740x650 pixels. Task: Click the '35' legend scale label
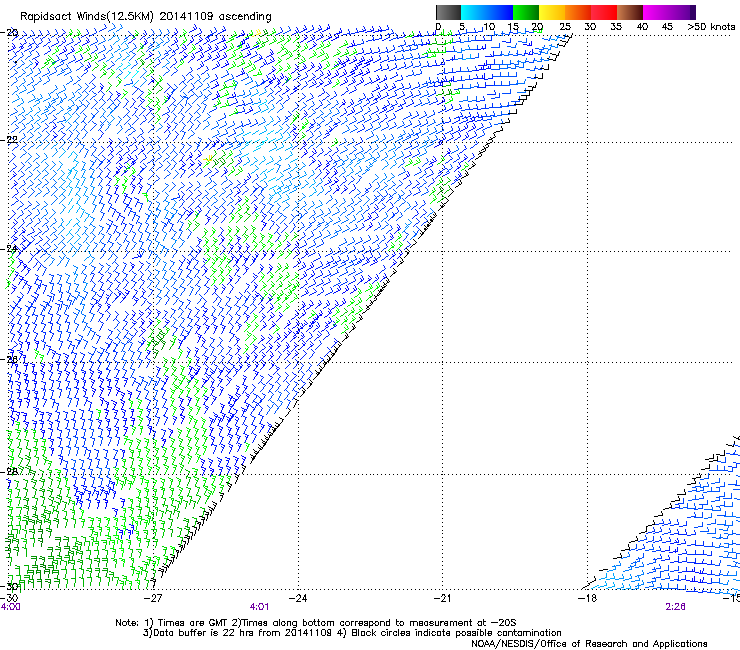click(616, 27)
